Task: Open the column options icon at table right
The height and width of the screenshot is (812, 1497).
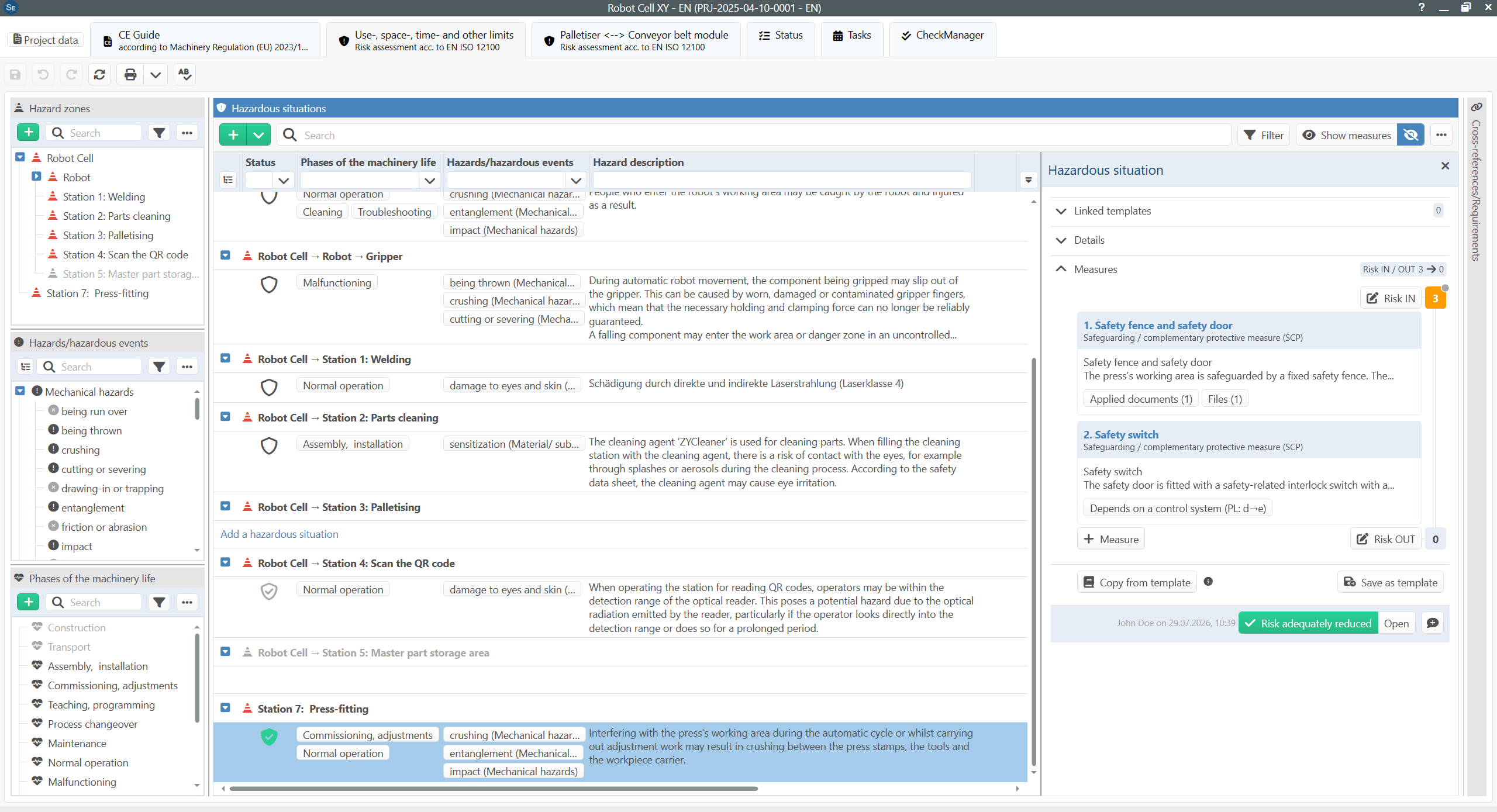Action: 1029,180
